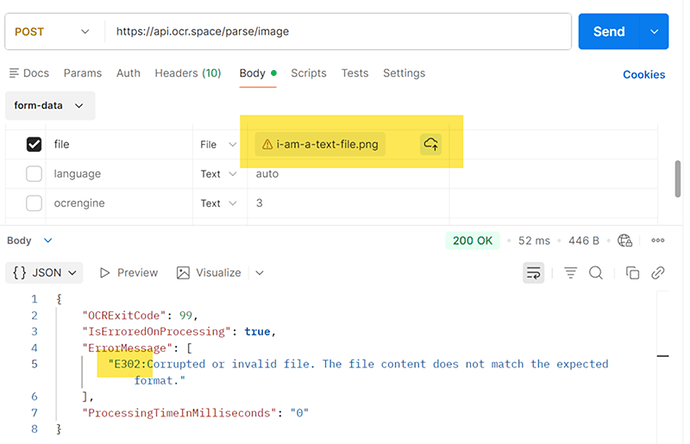Click the Visualize image icon
The height and width of the screenshot is (444, 690).
click(x=183, y=273)
